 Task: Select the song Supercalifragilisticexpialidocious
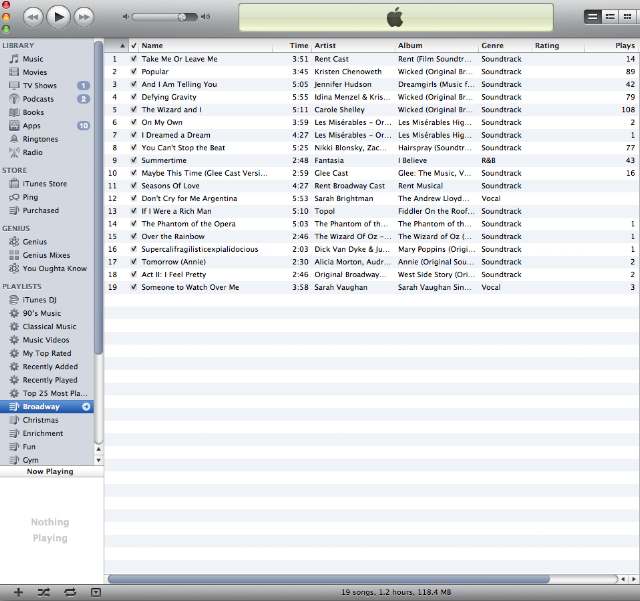coord(371,249)
